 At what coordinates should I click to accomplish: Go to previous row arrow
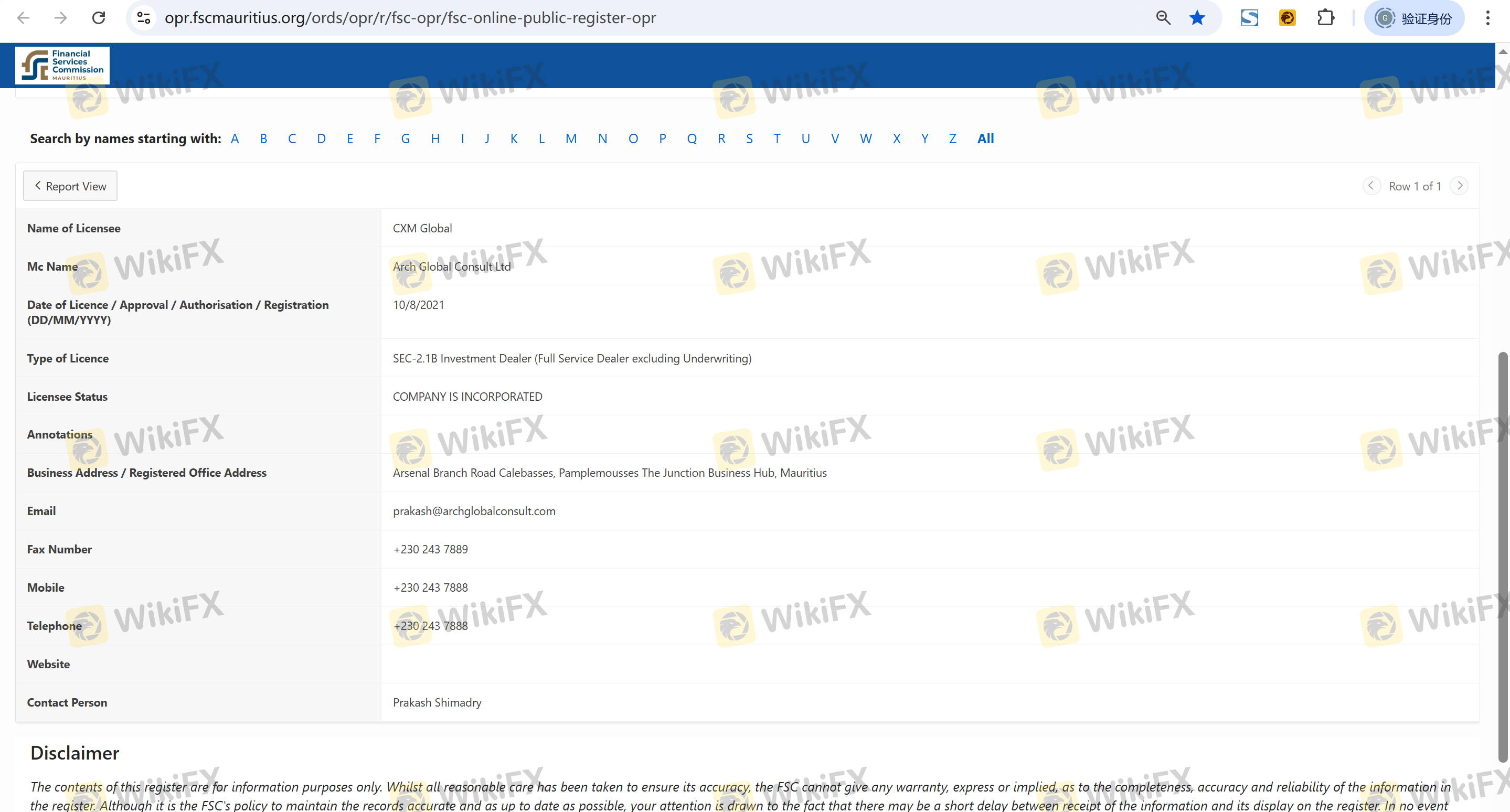coord(1370,186)
